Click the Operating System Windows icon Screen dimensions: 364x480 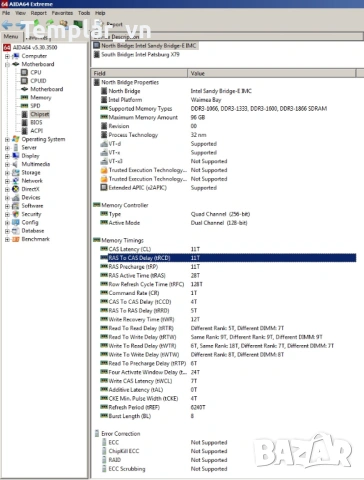[16, 139]
